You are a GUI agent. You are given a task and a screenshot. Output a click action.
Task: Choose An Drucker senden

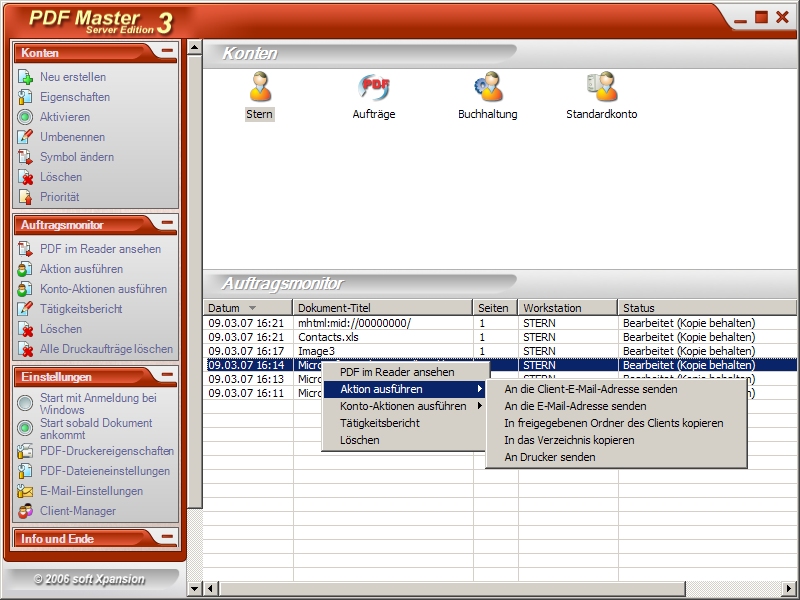click(x=616, y=457)
